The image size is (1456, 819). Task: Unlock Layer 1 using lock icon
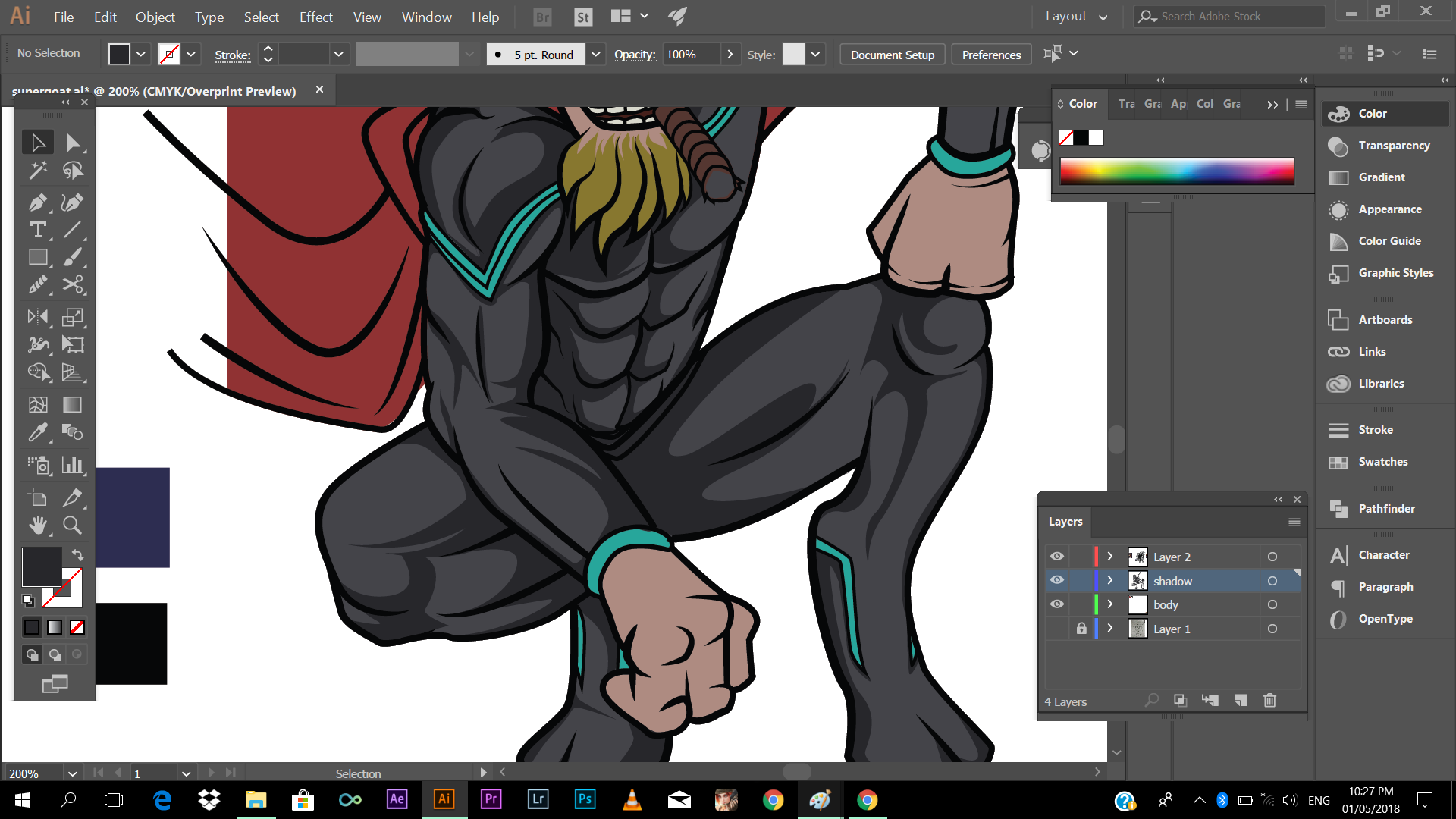(x=1081, y=629)
